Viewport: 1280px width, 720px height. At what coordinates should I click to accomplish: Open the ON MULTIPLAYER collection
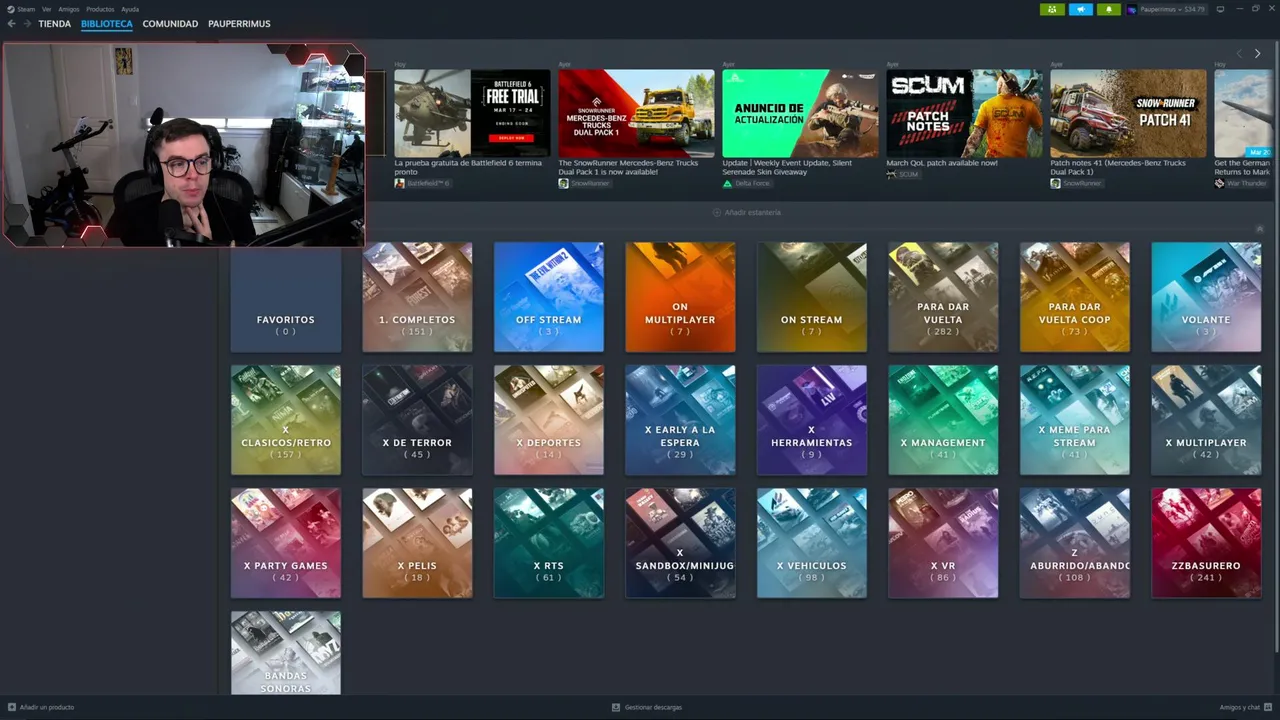coord(680,297)
